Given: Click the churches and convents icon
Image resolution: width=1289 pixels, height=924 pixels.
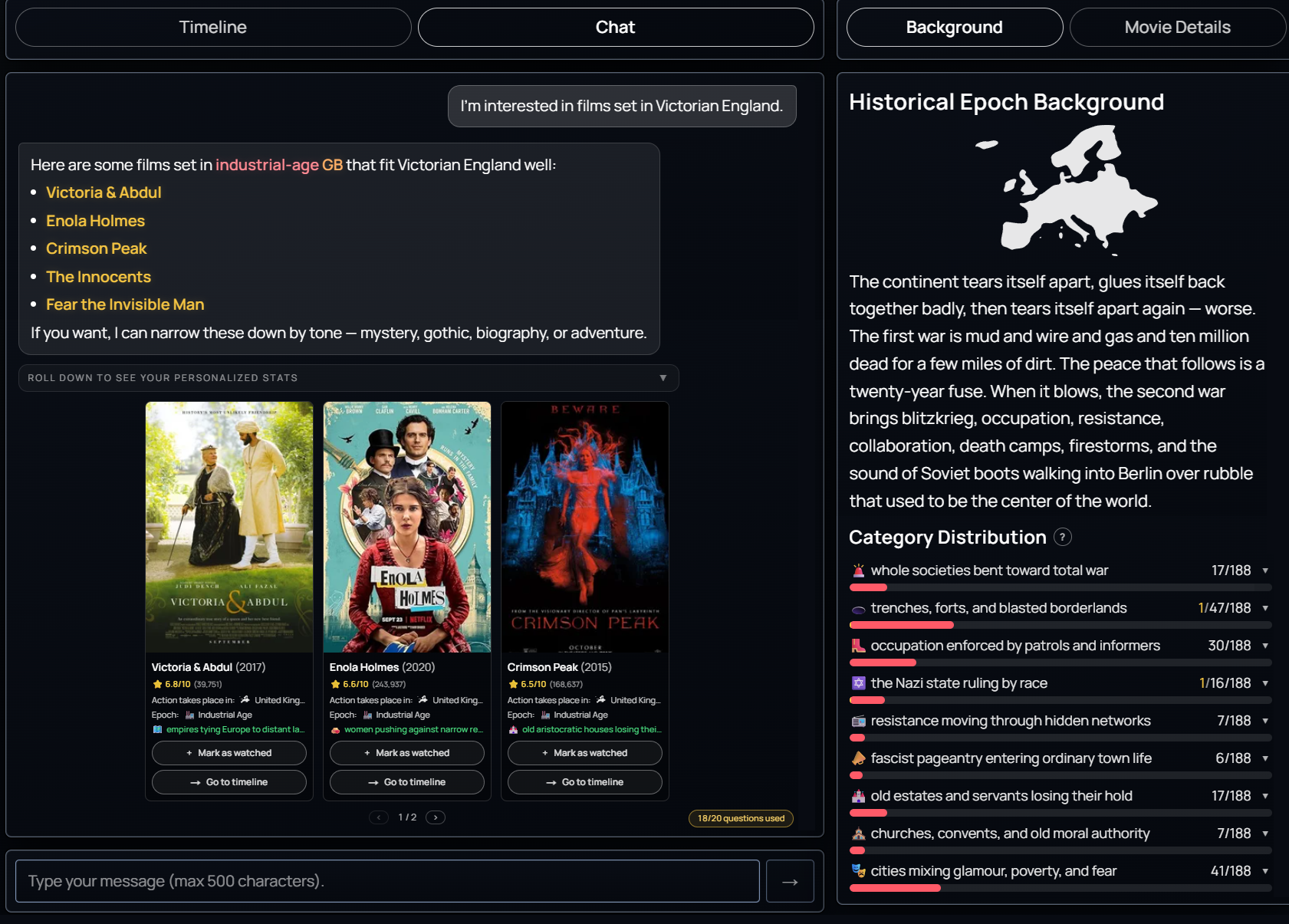Looking at the screenshot, I should click(859, 834).
